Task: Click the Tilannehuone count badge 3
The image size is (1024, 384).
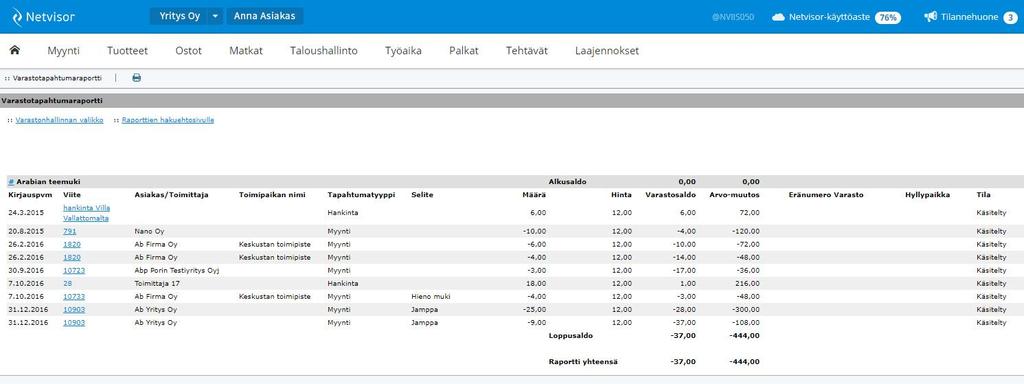Action: point(1010,18)
